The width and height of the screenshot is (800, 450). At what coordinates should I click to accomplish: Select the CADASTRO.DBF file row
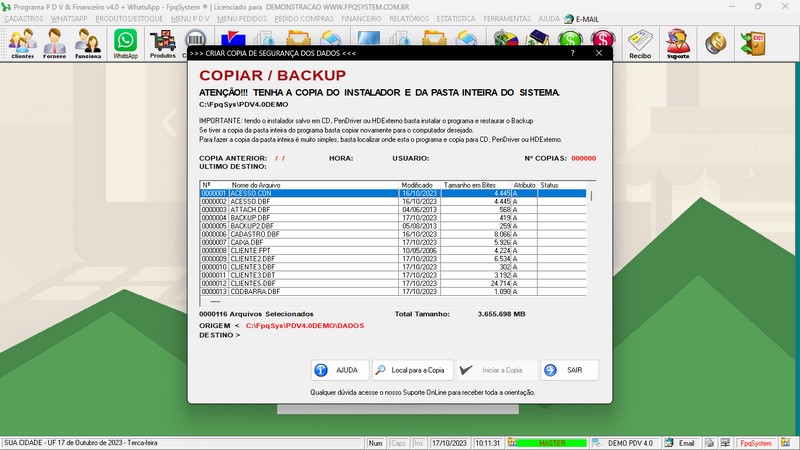[393, 234]
